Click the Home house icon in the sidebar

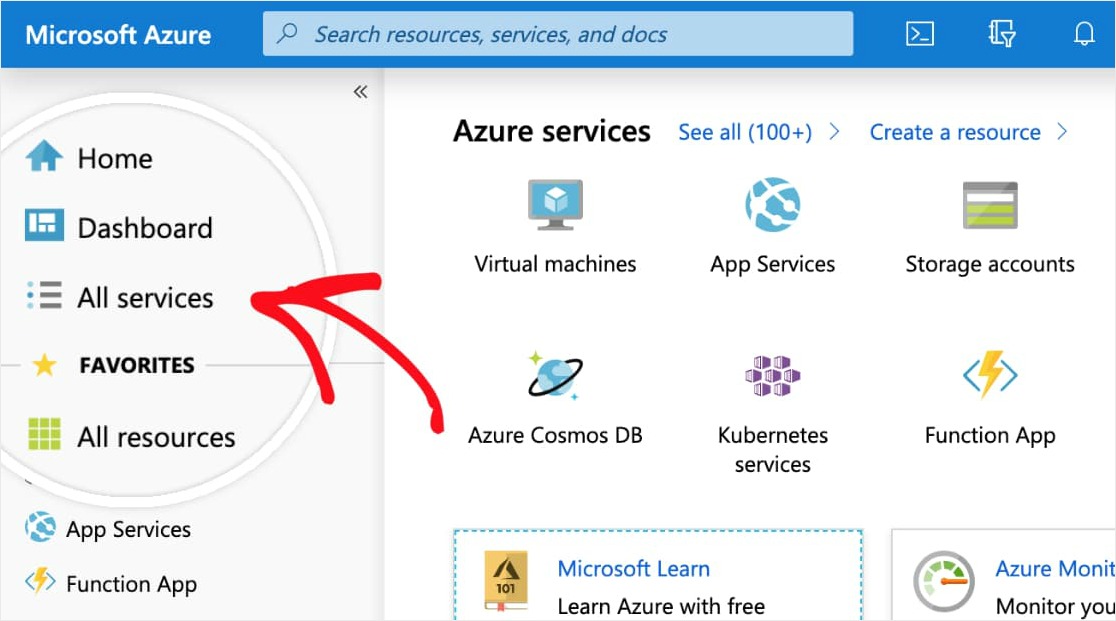tap(44, 156)
